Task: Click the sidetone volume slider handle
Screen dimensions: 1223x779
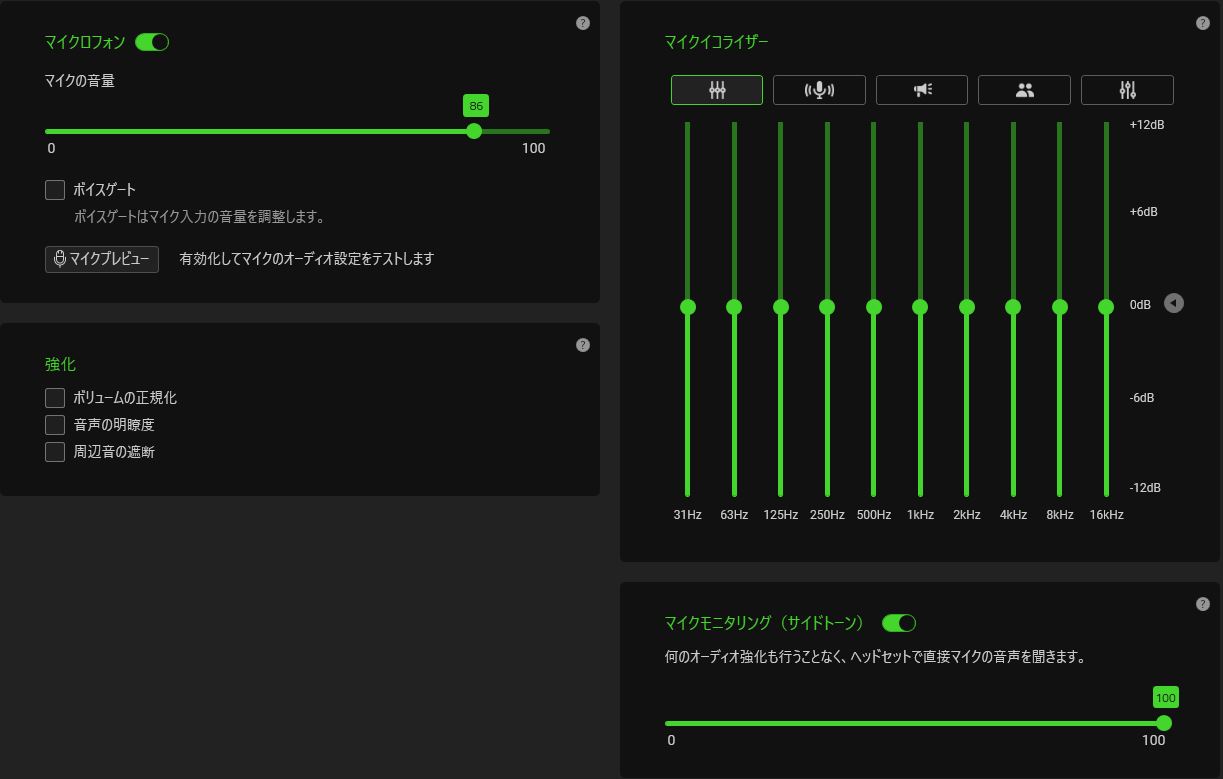Action: [x=1163, y=723]
